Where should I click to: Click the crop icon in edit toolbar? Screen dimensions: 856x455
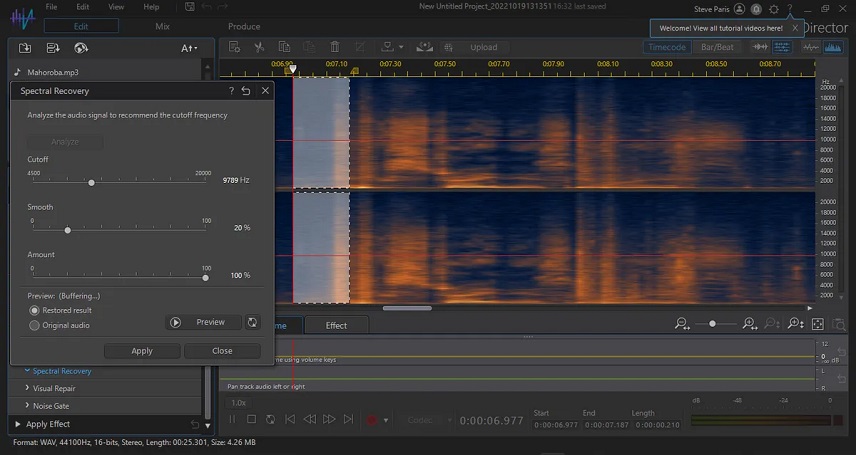(360, 47)
